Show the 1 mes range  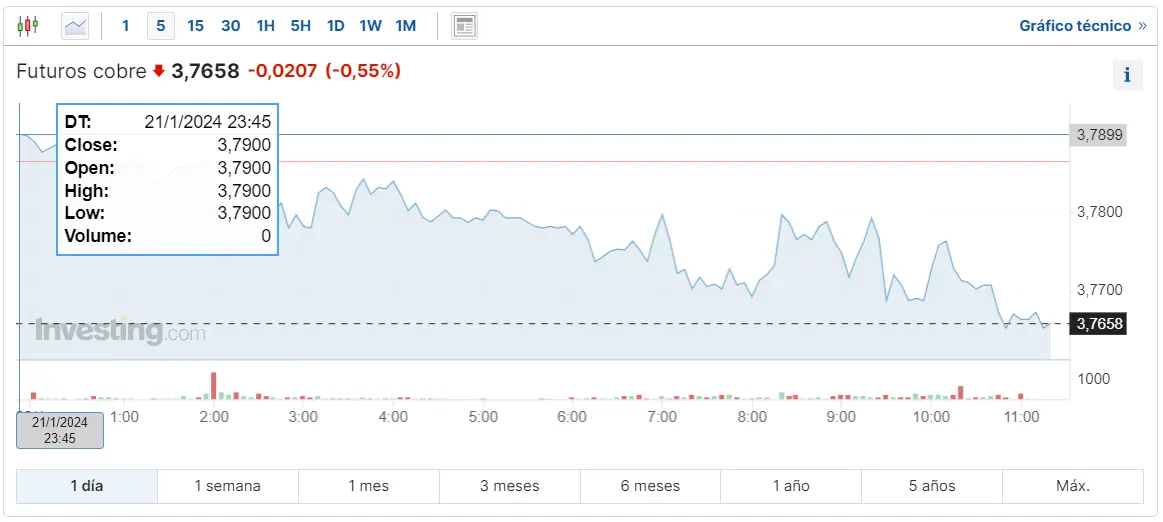coord(368,486)
